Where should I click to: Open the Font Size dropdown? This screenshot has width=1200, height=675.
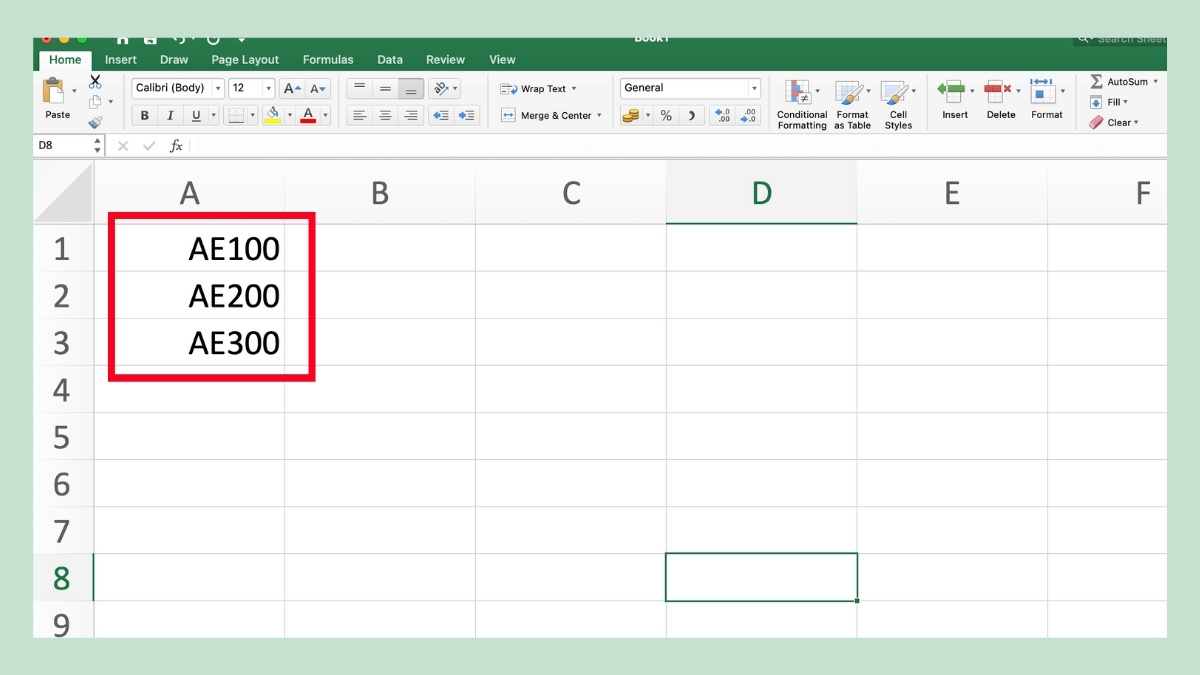click(x=248, y=88)
